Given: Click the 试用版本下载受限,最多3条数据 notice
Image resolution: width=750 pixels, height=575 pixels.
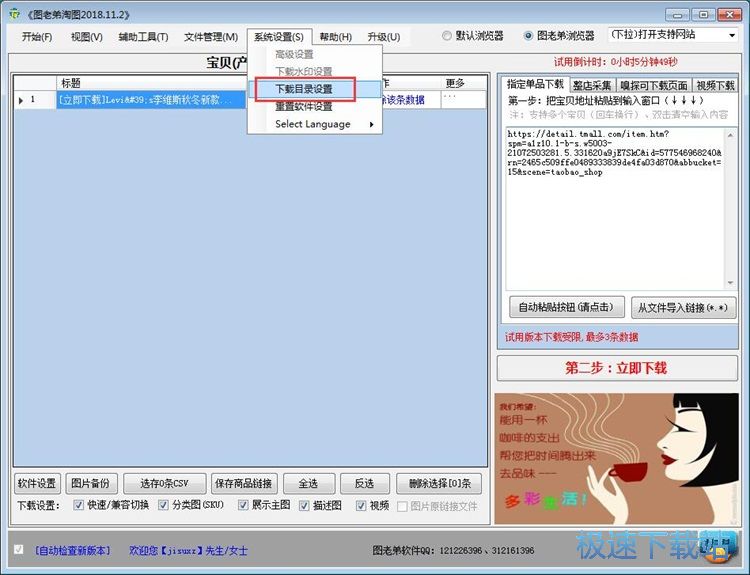Looking at the screenshot, I should pyautogui.click(x=571, y=337).
